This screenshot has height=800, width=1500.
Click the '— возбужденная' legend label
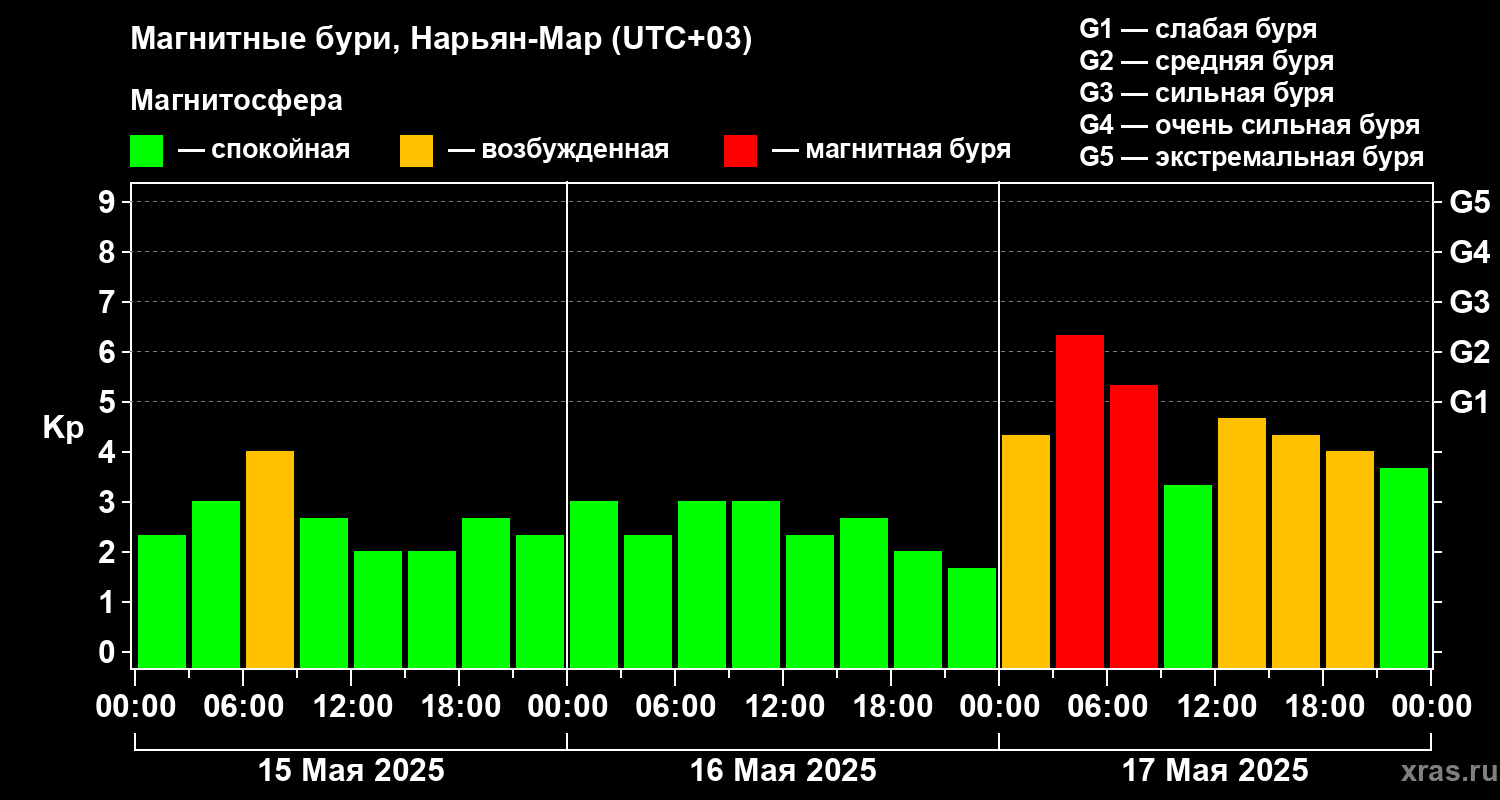point(558,150)
